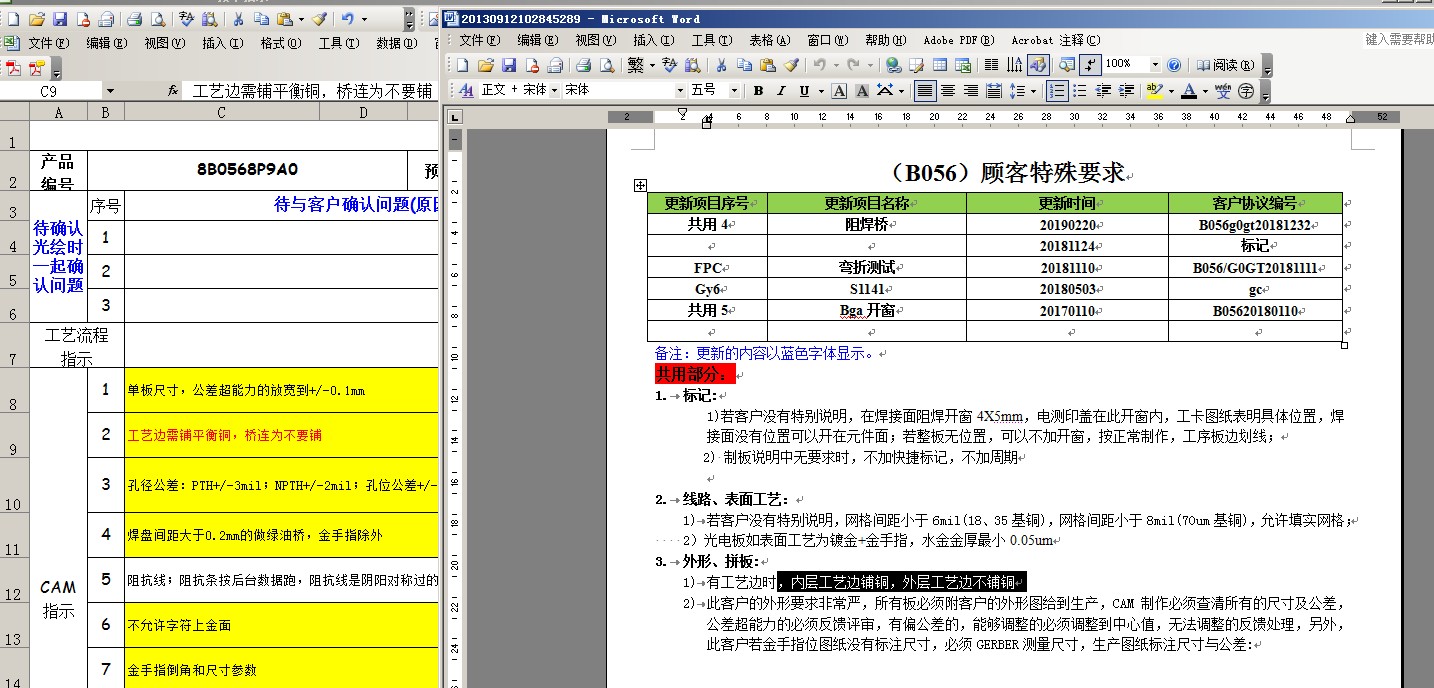Open Word 文件(F) menu
The height and width of the screenshot is (688, 1434).
point(478,40)
